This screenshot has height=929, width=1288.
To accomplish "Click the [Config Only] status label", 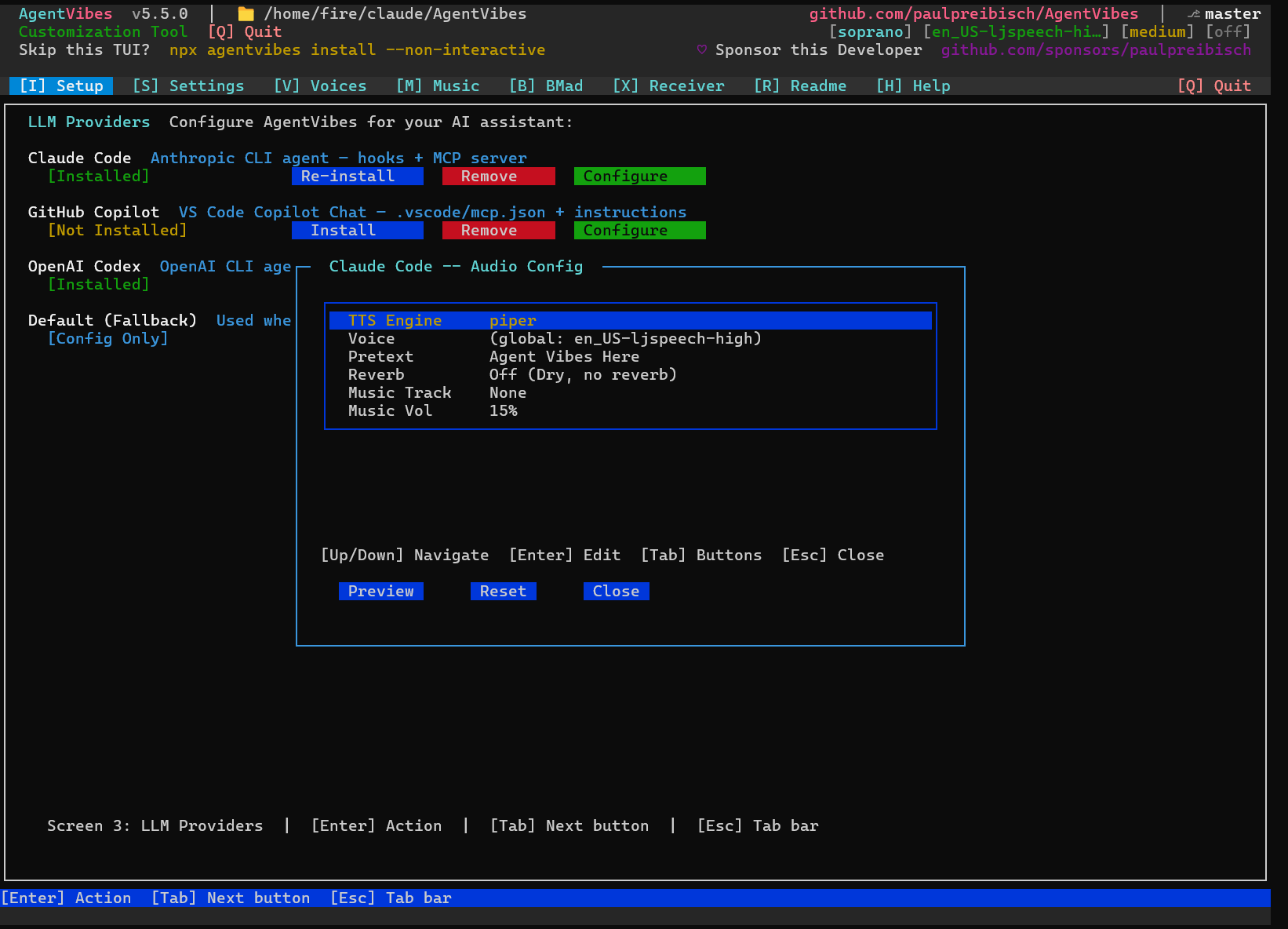I will [x=108, y=338].
